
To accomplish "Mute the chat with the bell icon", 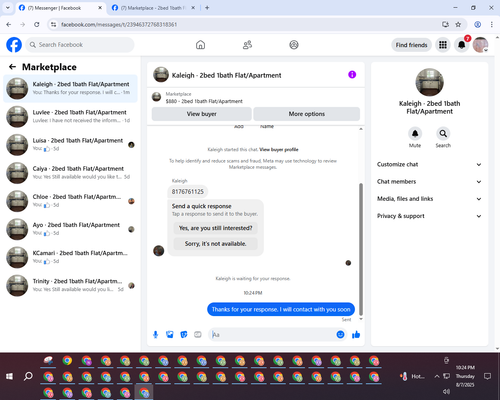I will [x=415, y=134].
